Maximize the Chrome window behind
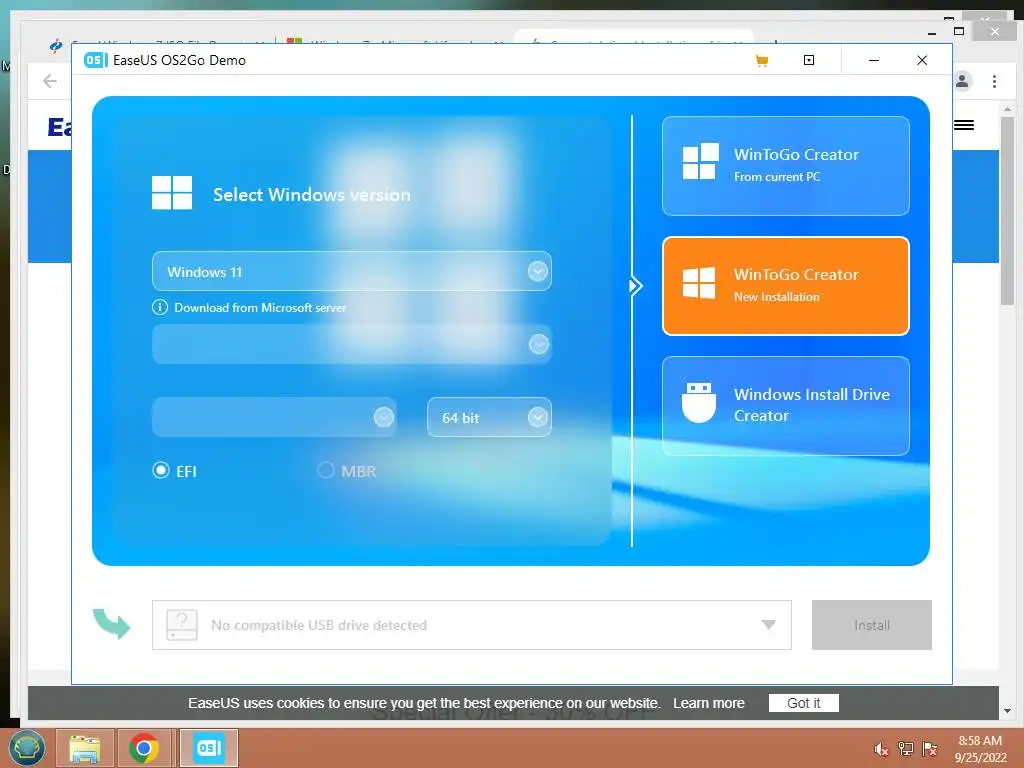This screenshot has height=768, width=1024. click(x=959, y=31)
